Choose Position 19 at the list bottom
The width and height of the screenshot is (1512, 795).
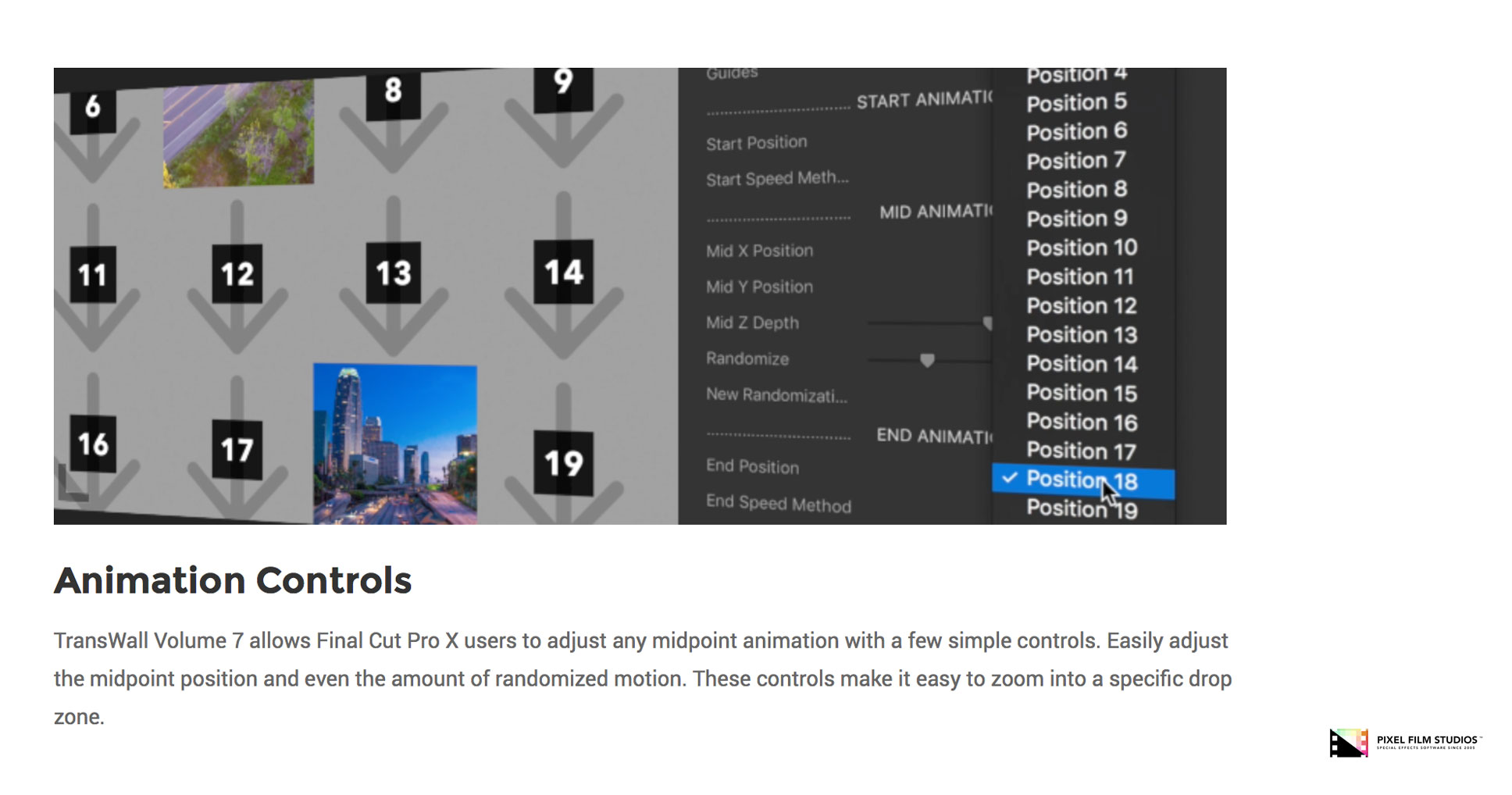pos(1082,509)
